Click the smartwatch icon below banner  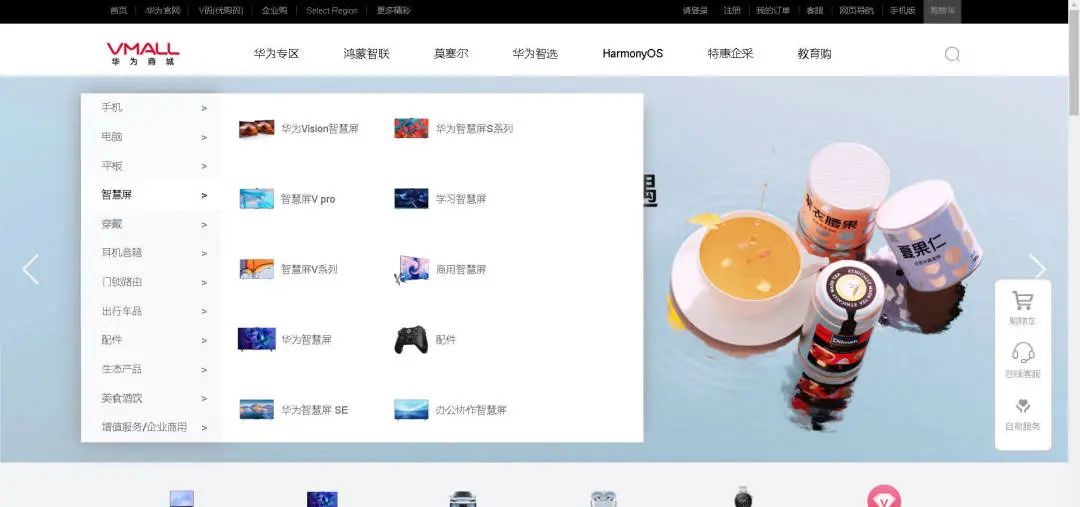click(742, 497)
